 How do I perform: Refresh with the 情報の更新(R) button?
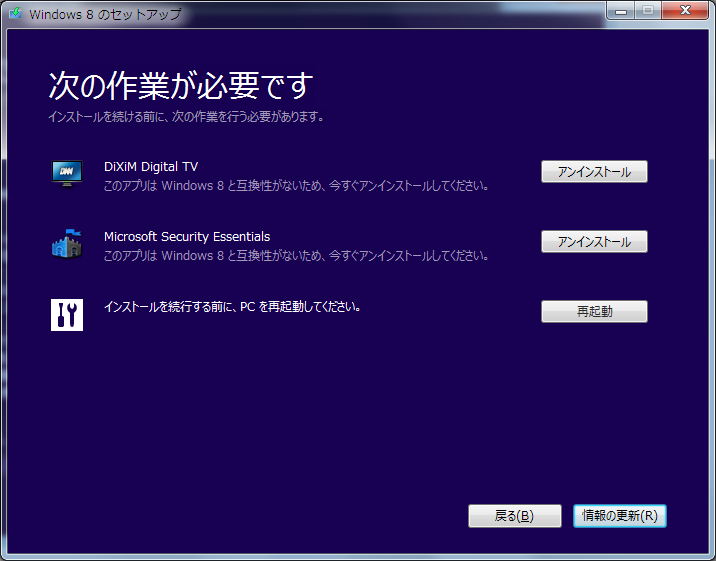[620, 516]
